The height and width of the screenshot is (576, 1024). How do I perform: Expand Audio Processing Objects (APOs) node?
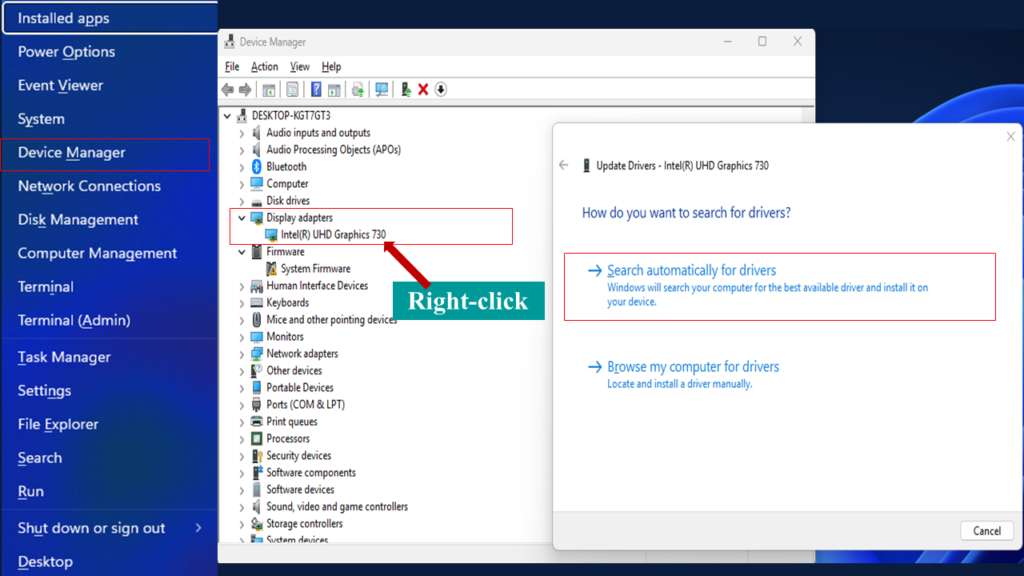(242, 150)
